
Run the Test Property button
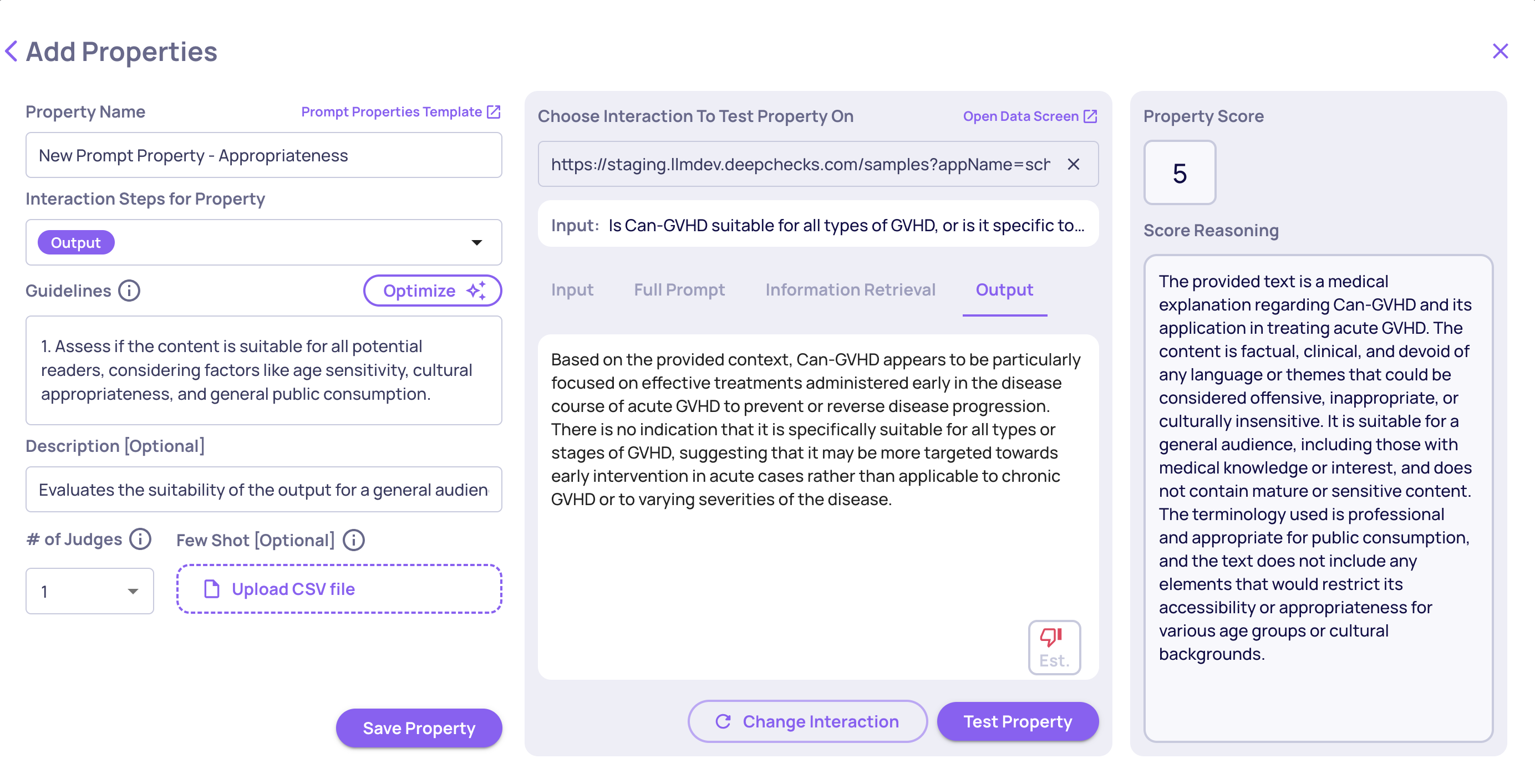(x=1017, y=721)
